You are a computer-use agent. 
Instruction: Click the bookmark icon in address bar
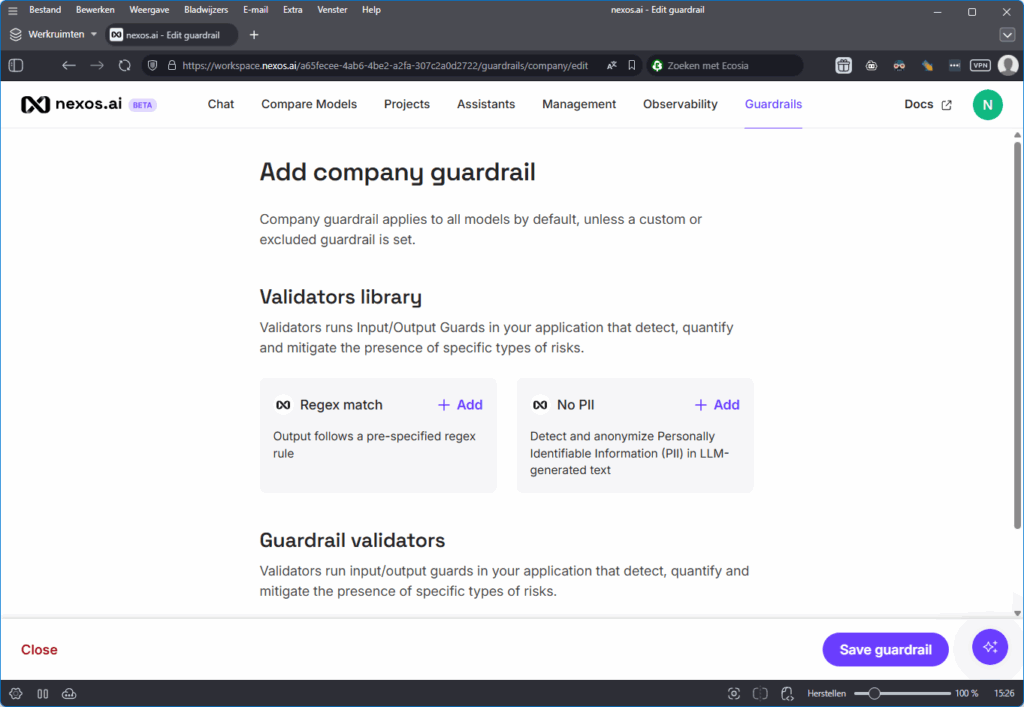[632, 65]
